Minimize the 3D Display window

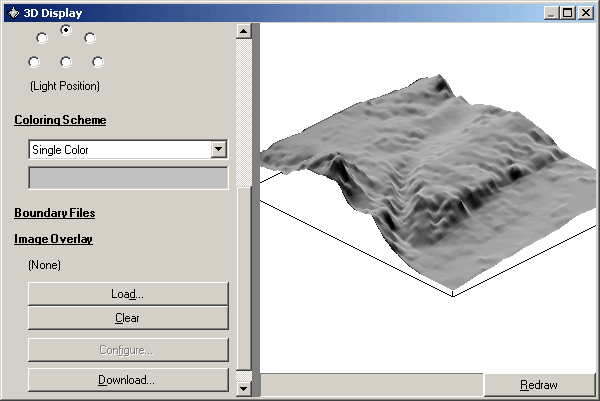click(x=551, y=13)
